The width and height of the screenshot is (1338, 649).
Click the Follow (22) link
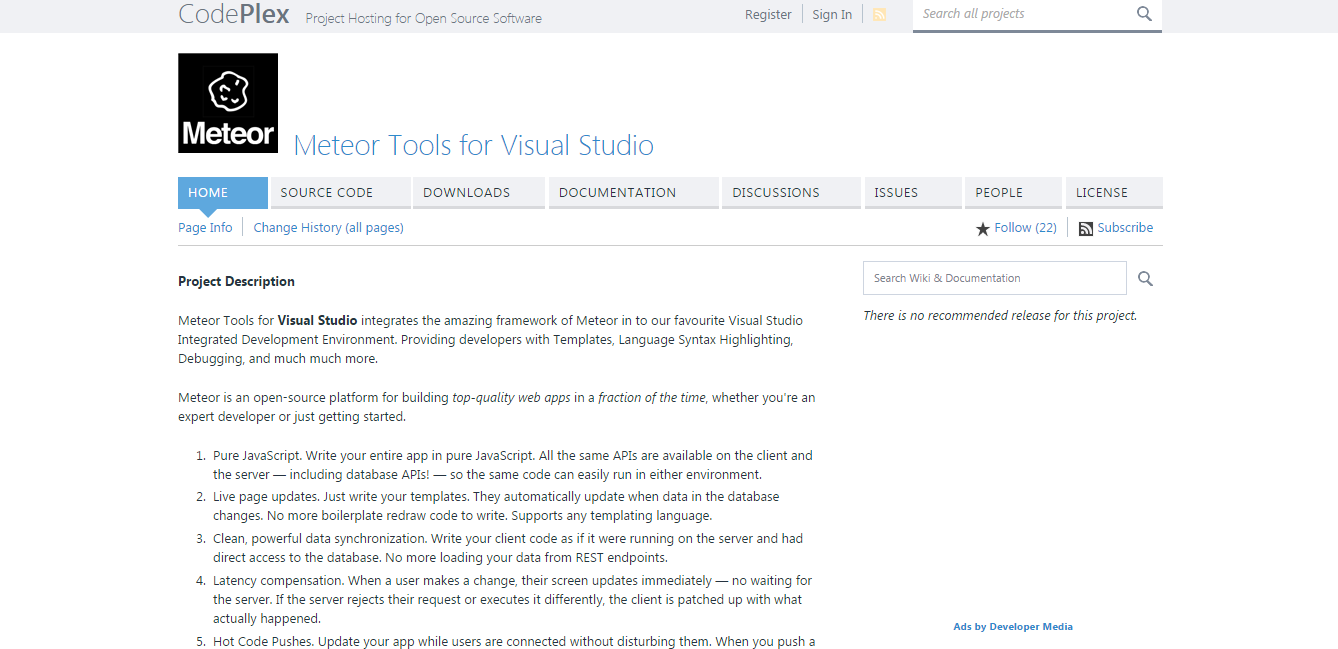1025,228
